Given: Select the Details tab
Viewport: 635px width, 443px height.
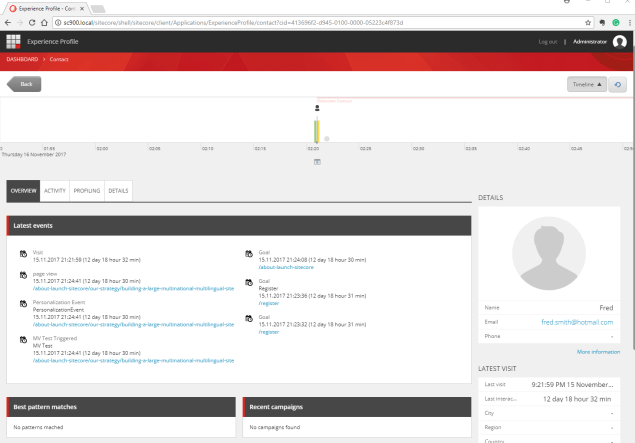Looking at the screenshot, I should [118, 189].
